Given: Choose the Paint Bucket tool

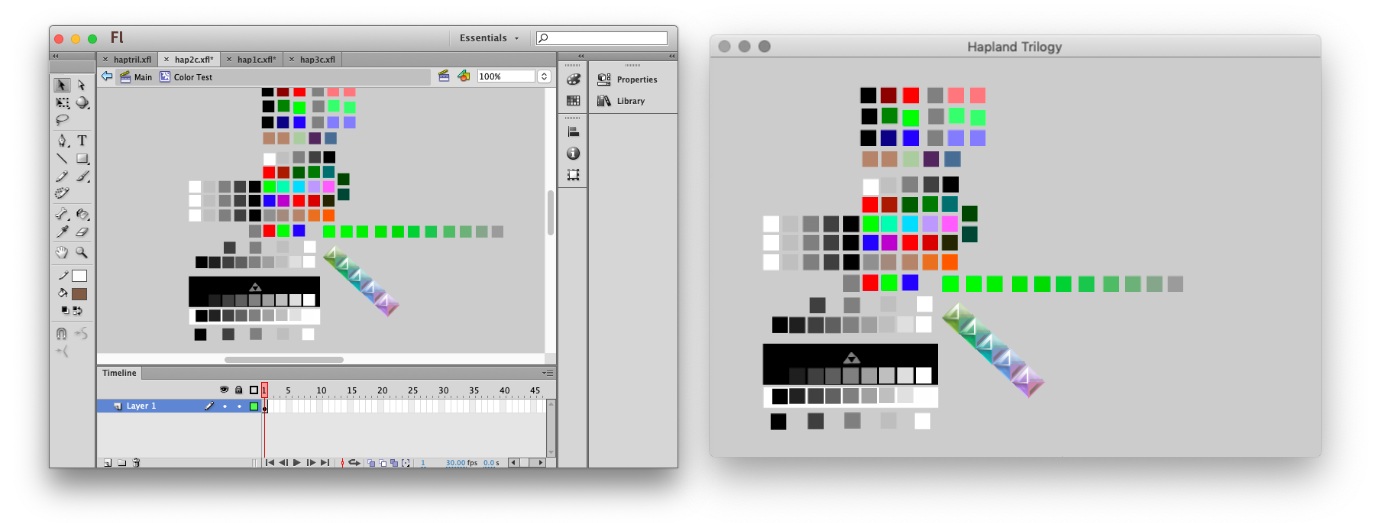Looking at the screenshot, I should coord(82,214).
